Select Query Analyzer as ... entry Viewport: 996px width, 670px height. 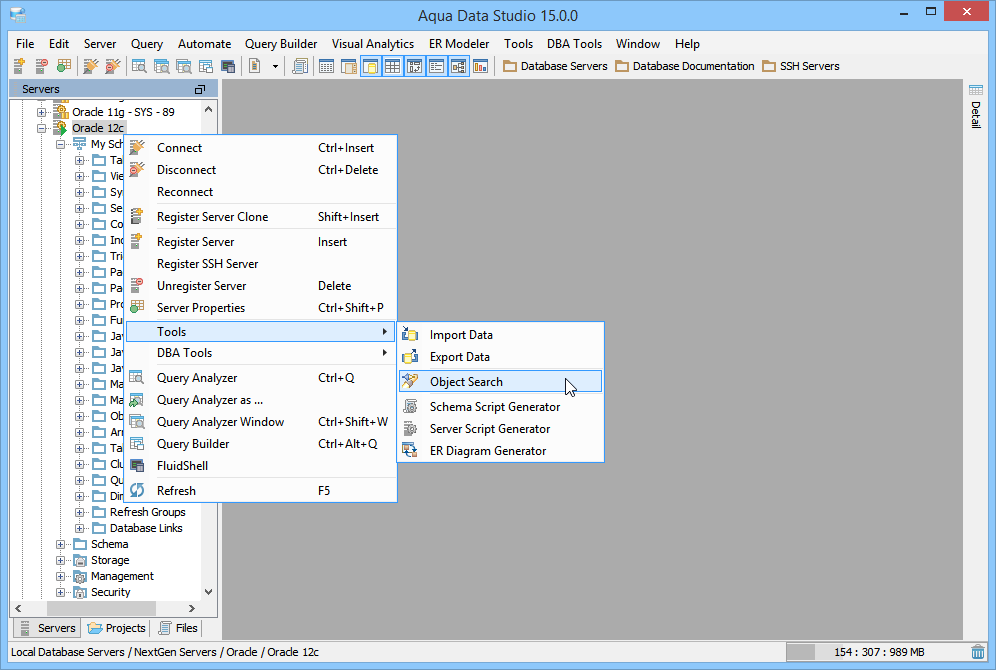tap(261, 400)
